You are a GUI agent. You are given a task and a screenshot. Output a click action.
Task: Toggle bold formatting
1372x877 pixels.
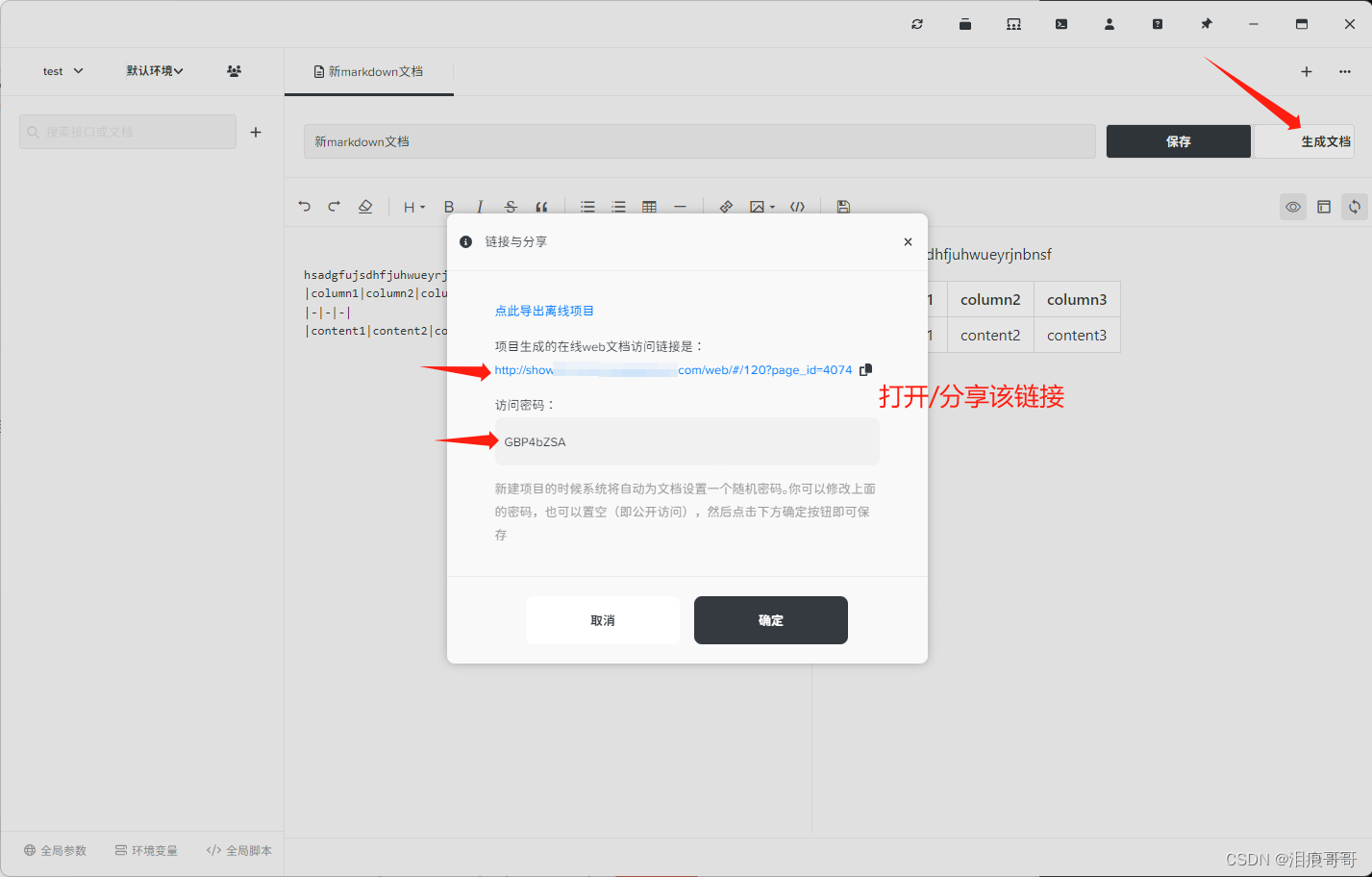(x=448, y=207)
